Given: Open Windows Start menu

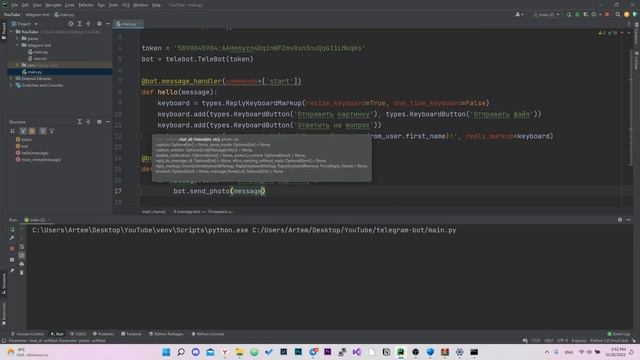Looking at the screenshot, I should [x=166, y=352].
